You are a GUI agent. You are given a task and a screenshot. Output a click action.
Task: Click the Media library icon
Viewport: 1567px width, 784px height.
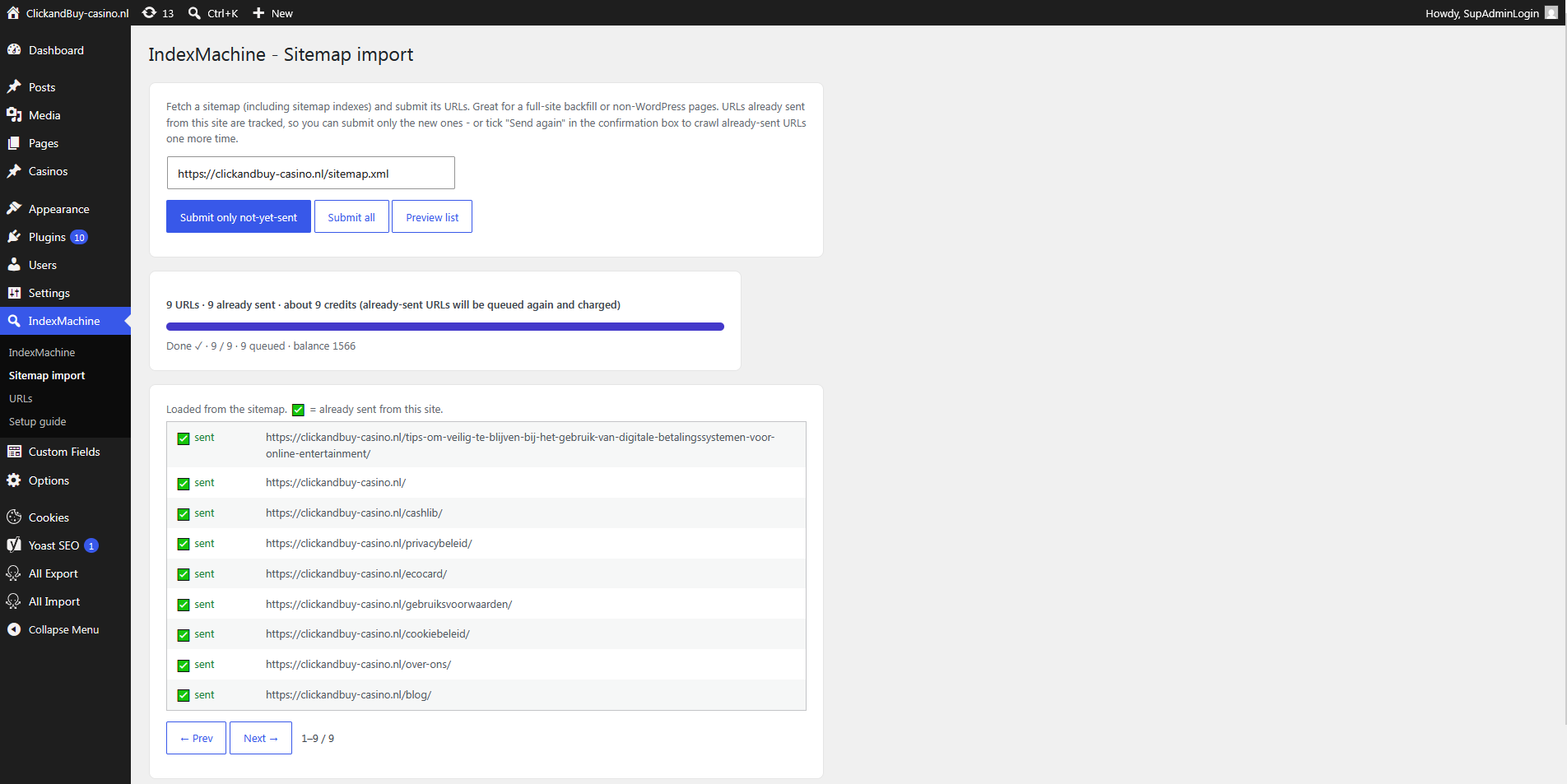pyautogui.click(x=14, y=115)
